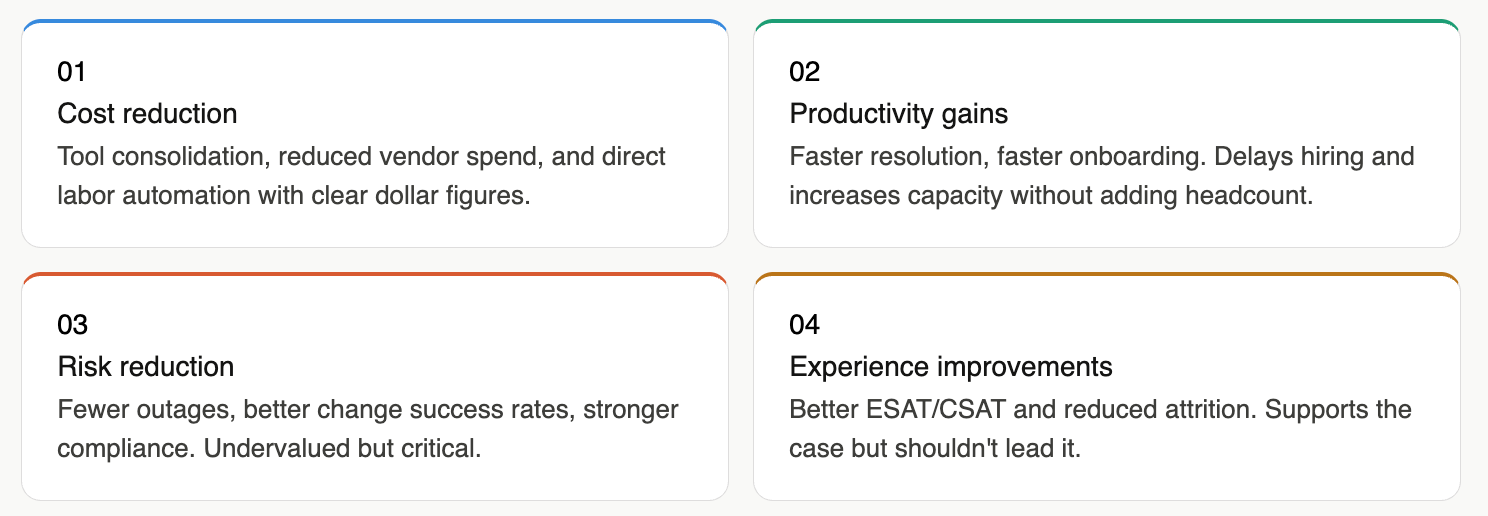Click the tool consolidation description text

point(361,176)
